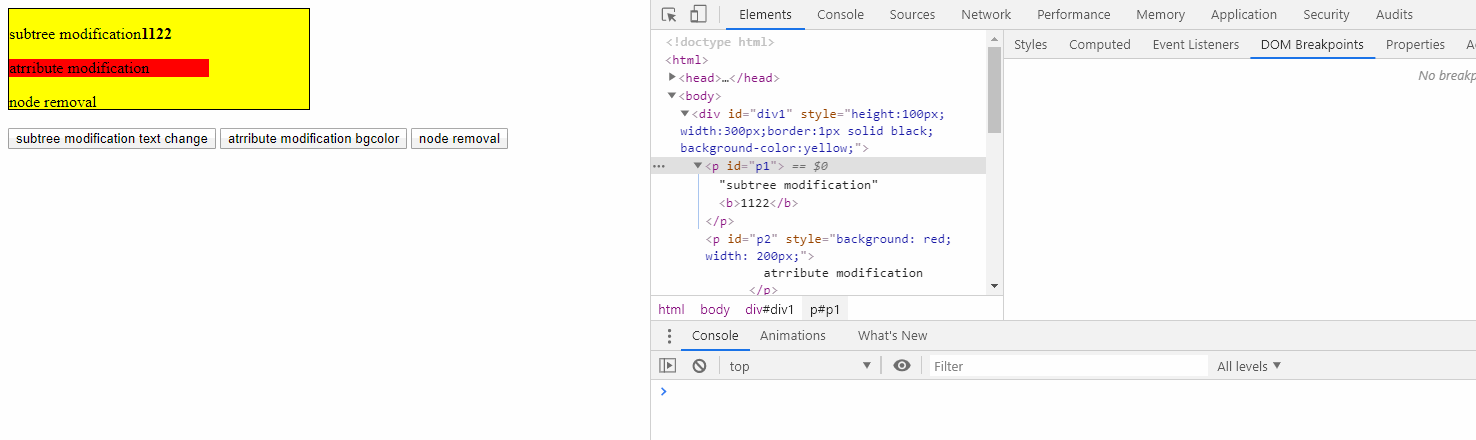Open the drawer's three-dot menu

coord(670,336)
